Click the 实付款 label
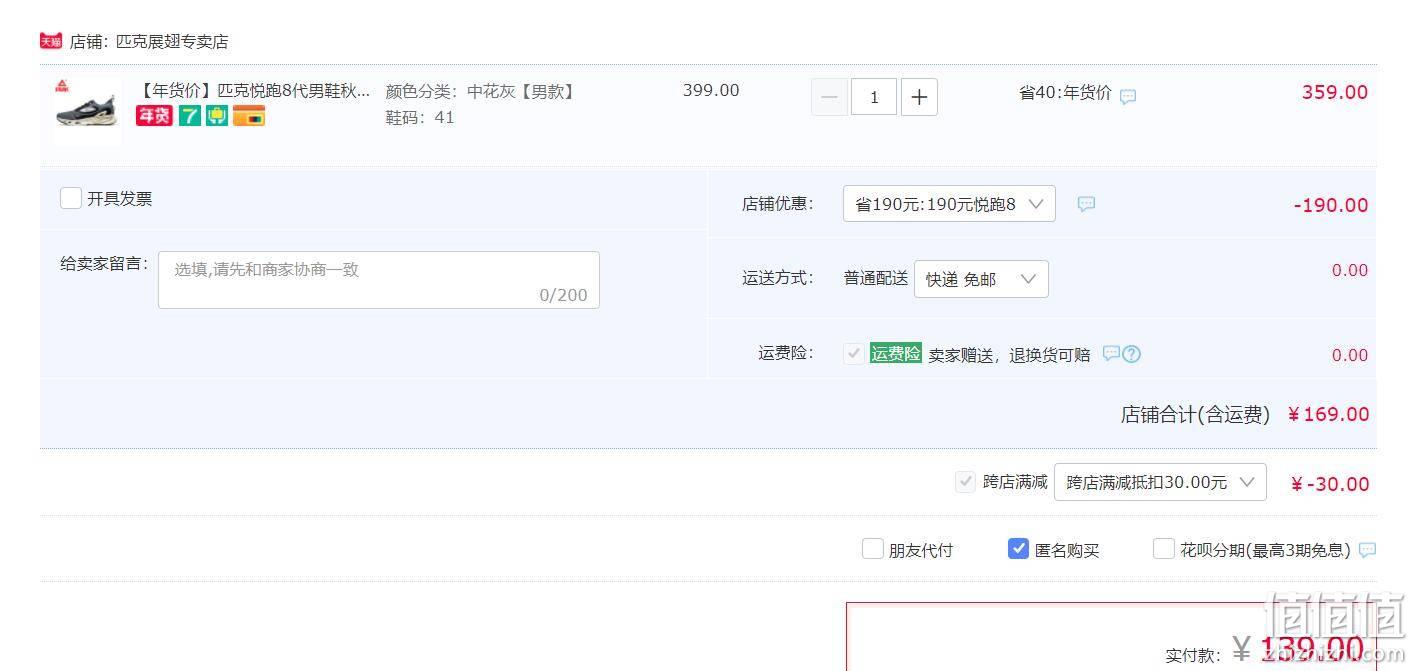This screenshot has width=1414, height=671. click(1193, 656)
